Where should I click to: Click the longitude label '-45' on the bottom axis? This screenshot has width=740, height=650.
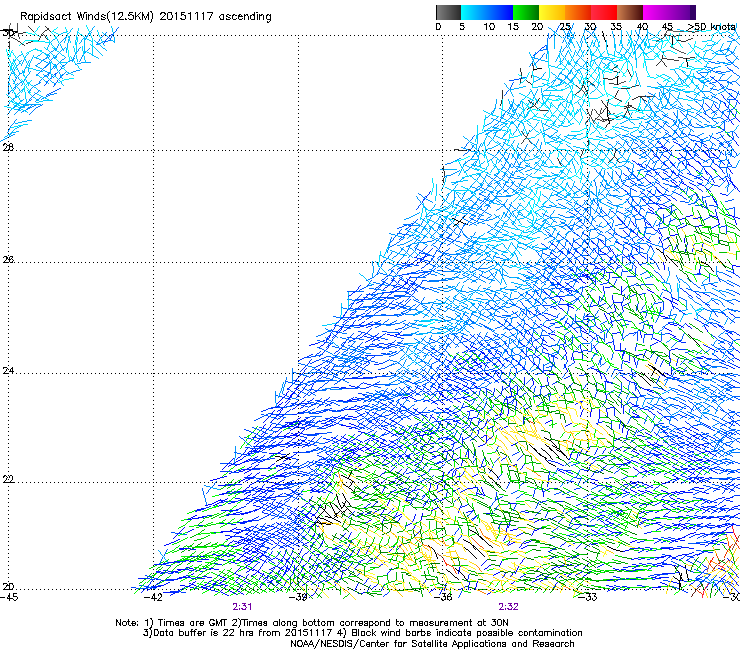(9, 598)
